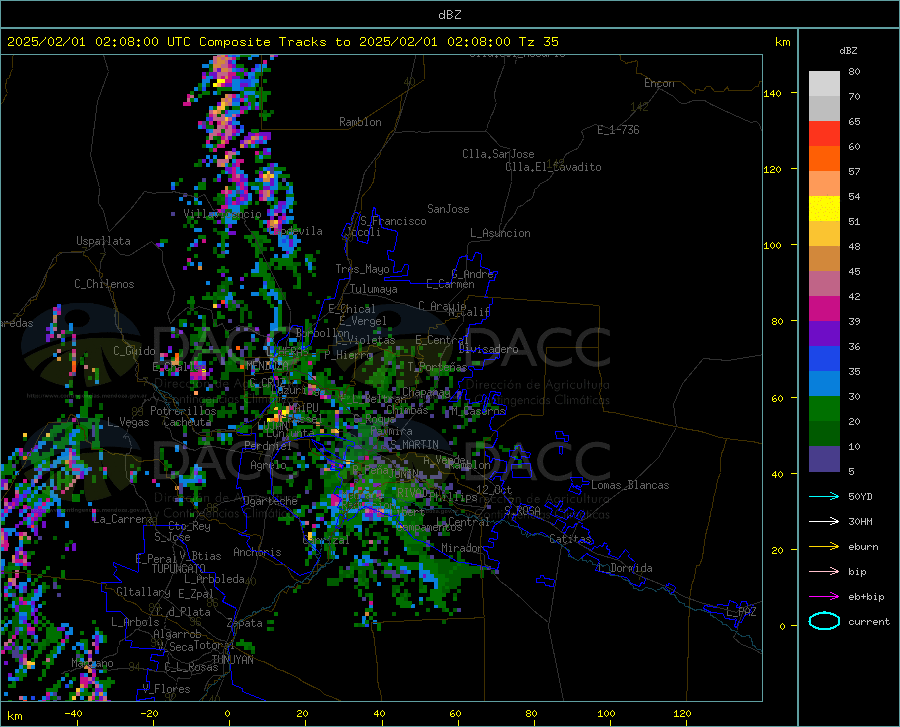Choose the gold 48–51 dBZ swatch
The height and width of the screenshot is (727, 900).
pyautogui.click(x=824, y=234)
